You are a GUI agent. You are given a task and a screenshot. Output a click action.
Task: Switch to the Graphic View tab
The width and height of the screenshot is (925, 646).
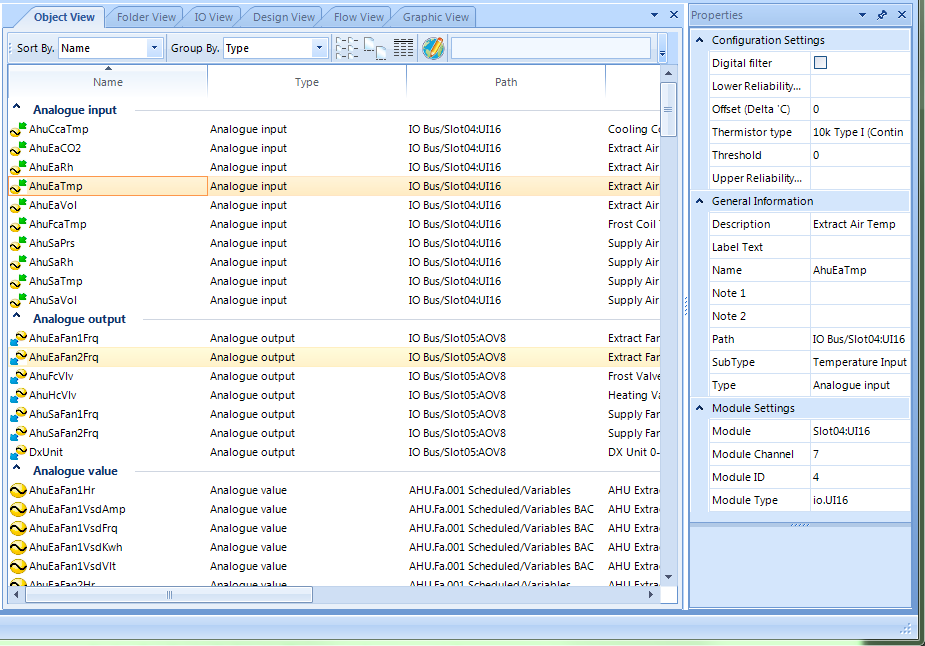[435, 17]
